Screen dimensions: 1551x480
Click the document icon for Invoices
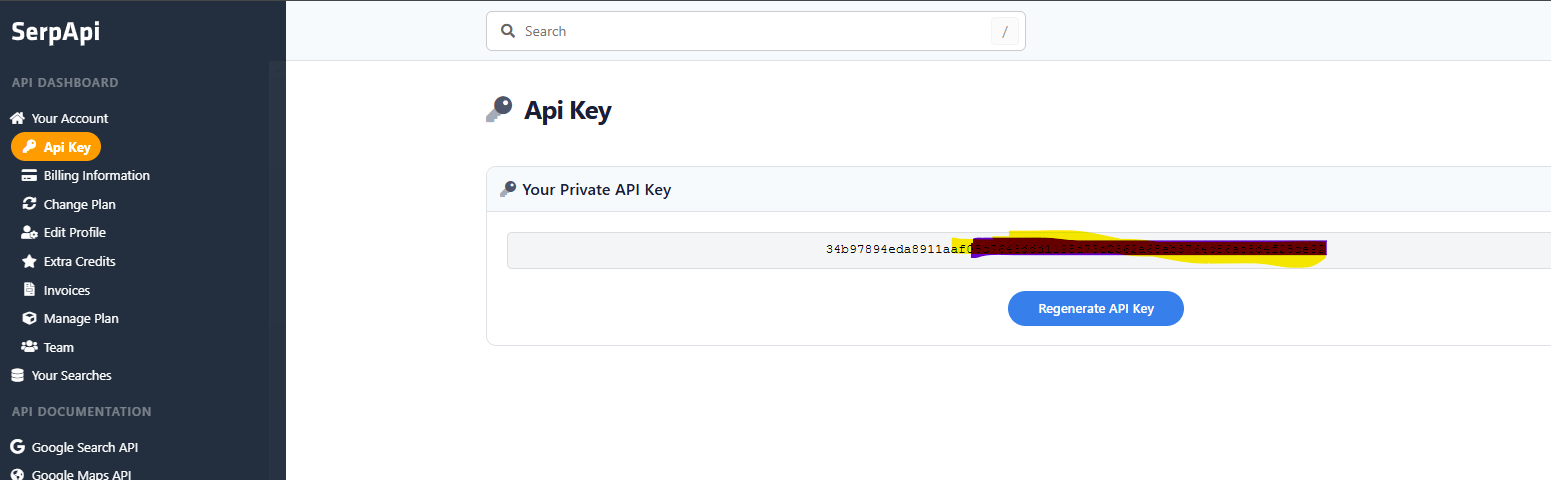point(29,290)
